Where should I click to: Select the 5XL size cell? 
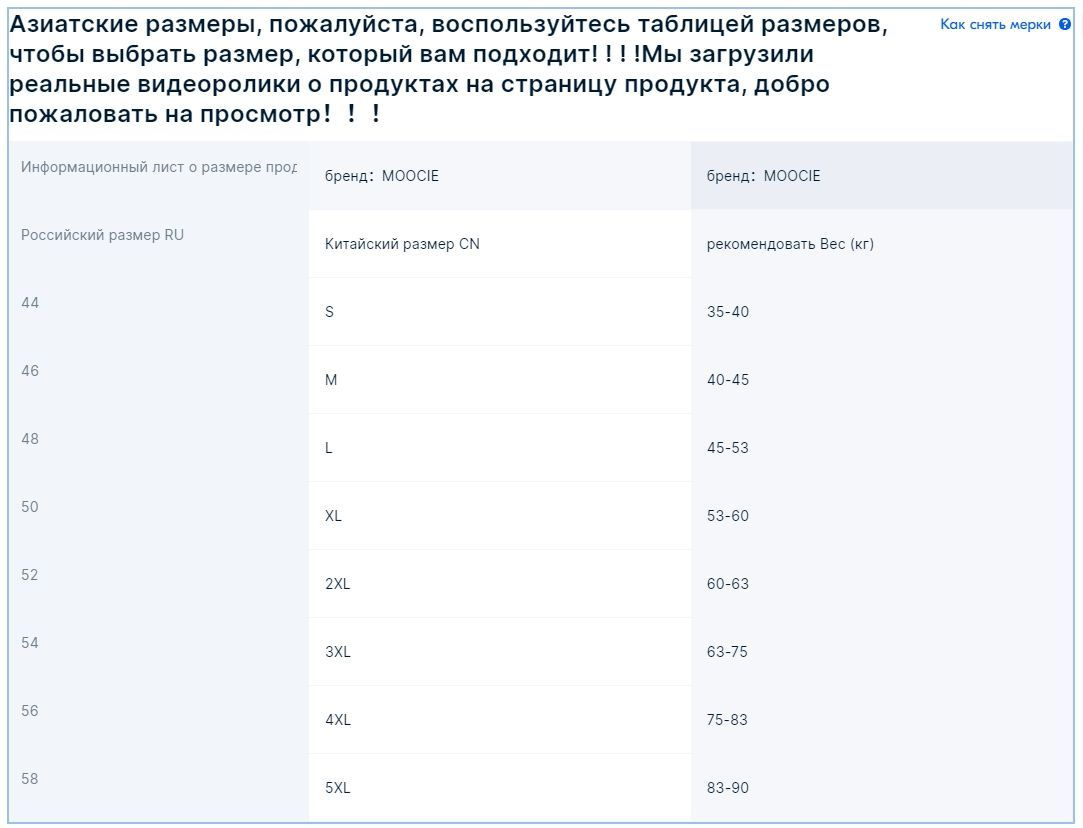point(500,788)
